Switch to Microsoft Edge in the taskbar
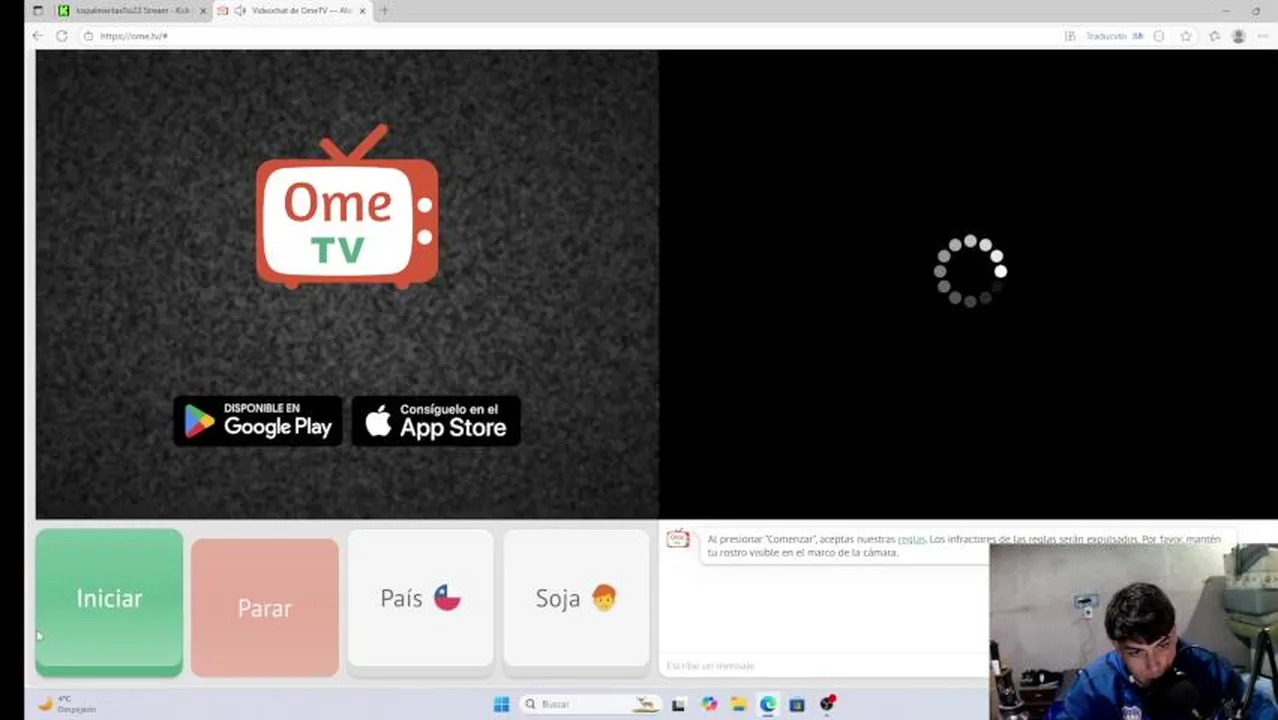1278x720 pixels. point(767,704)
